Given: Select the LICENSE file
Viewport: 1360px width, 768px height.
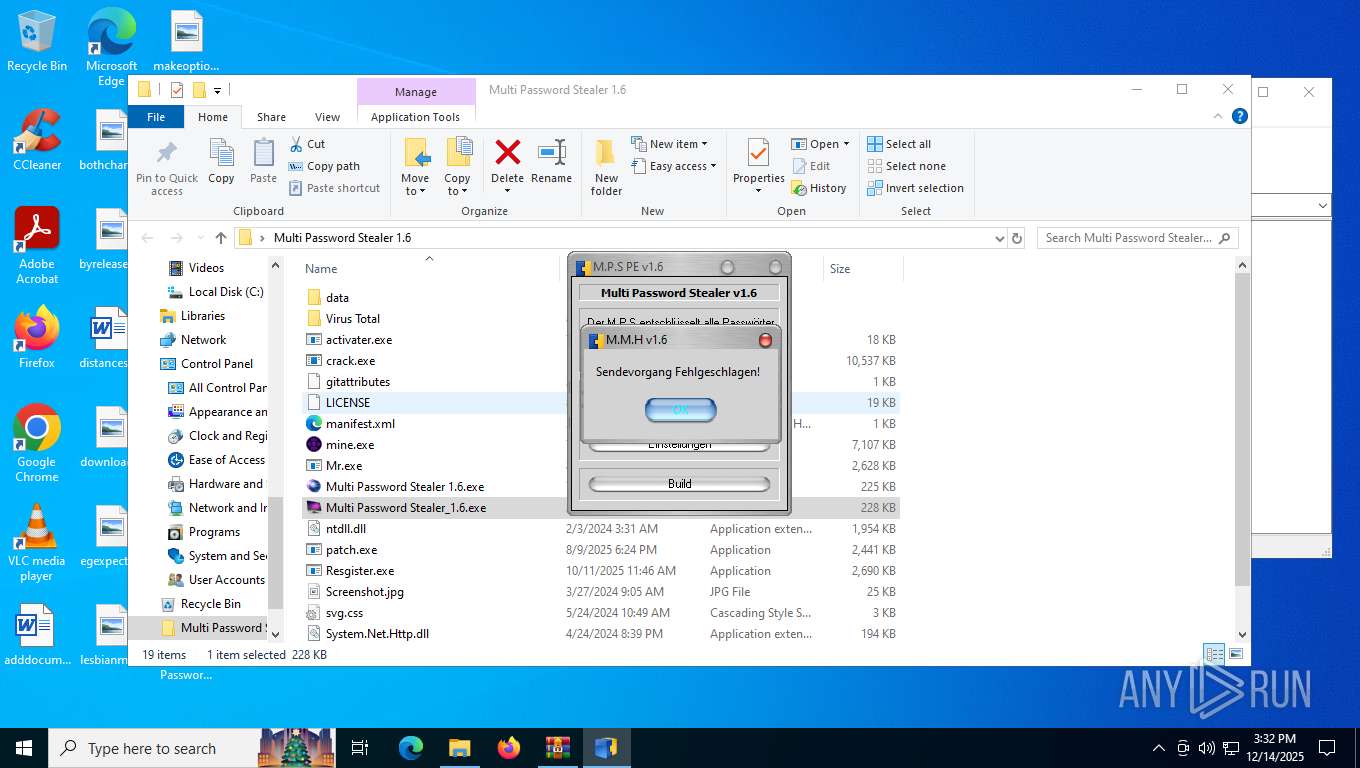Looking at the screenshot, I should 347,403.
